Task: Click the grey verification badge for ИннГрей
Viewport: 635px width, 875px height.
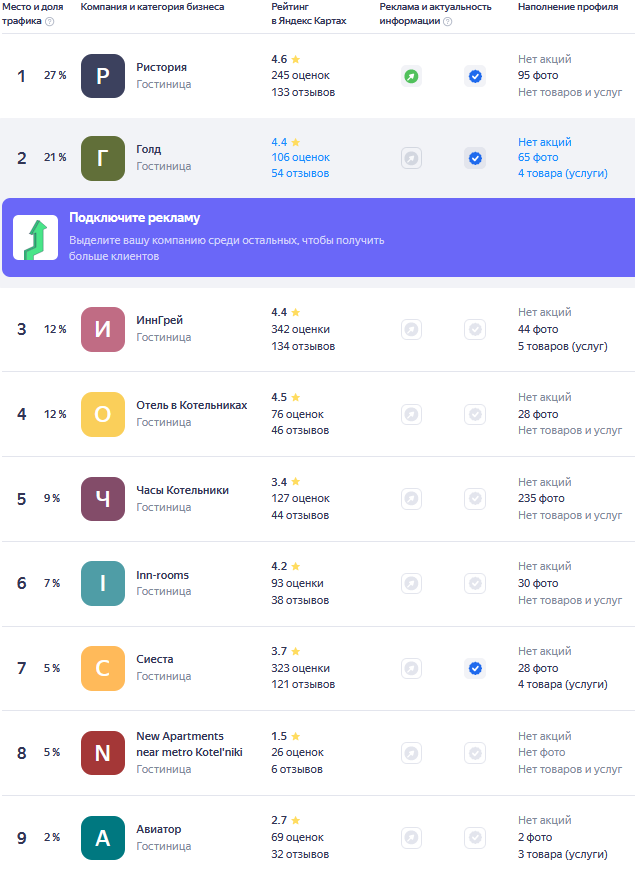Action: [475, 329]
